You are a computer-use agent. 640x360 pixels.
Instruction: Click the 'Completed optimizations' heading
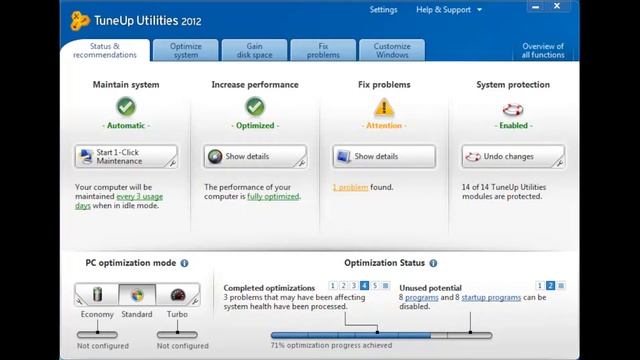[269, 288]
